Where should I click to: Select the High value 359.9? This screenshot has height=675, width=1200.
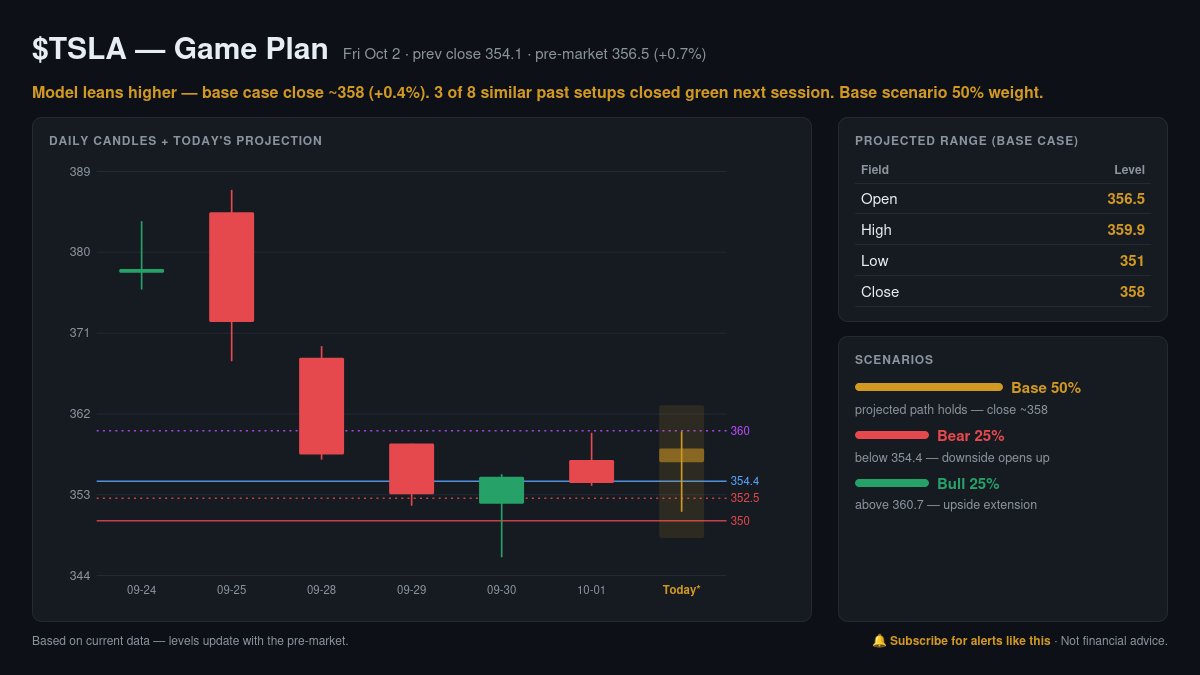[x=1126, y=230]
